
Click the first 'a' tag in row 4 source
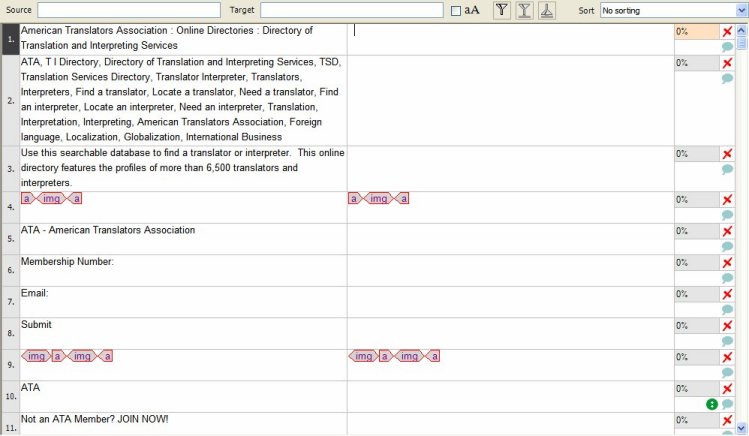27,198
